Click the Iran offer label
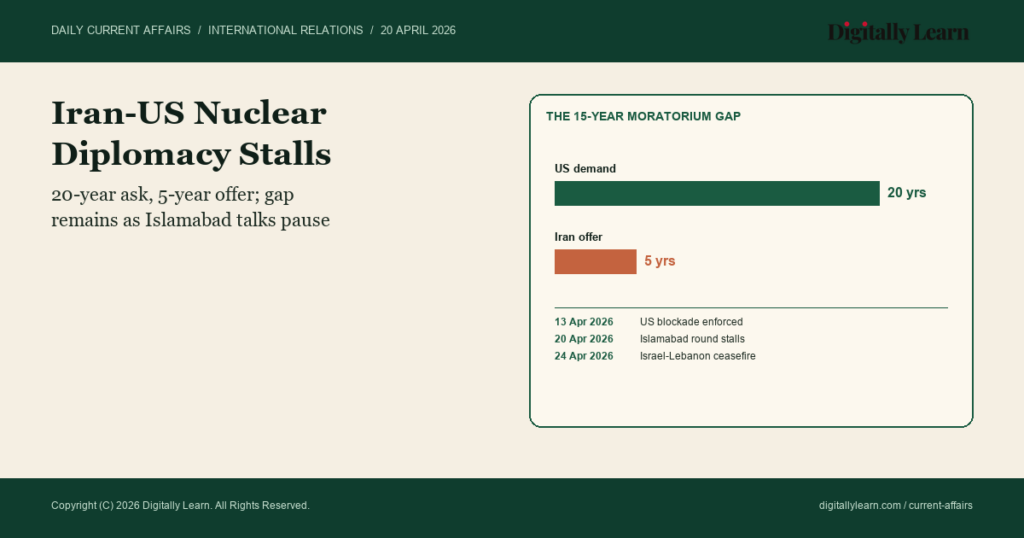This screenshot has height=538, width=1024. tap(579, 237)
